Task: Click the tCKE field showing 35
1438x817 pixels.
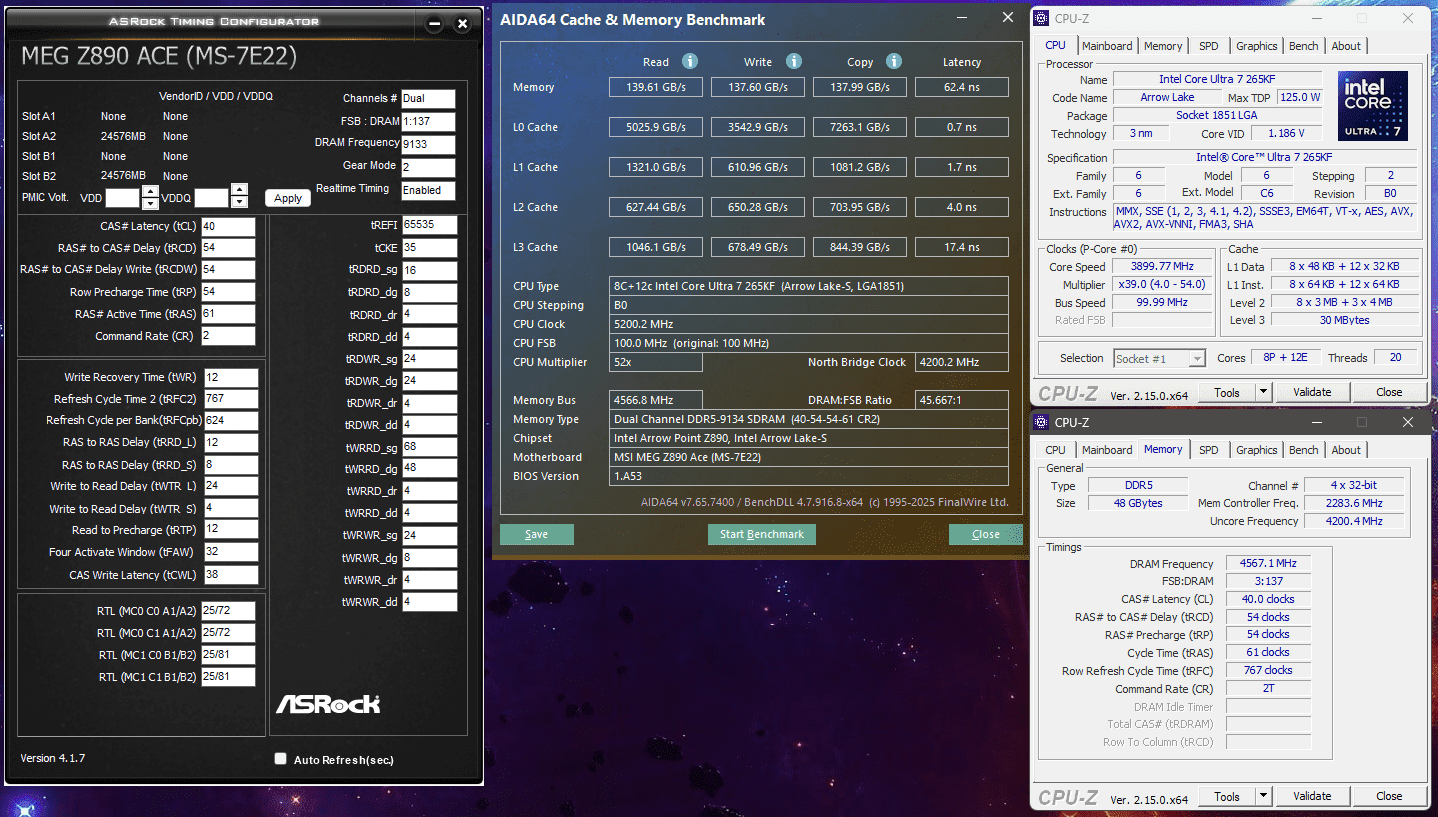Action: (429, 248)
